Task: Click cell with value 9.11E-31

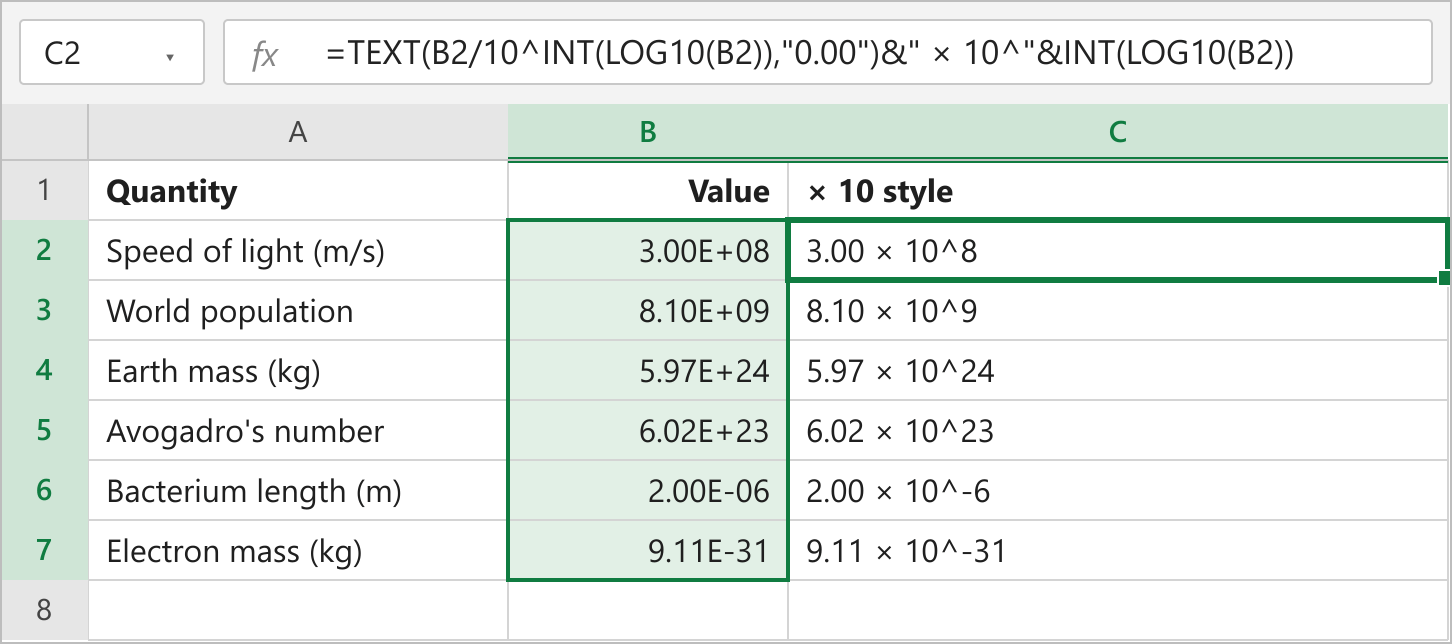Action: (x=648, y=550)
